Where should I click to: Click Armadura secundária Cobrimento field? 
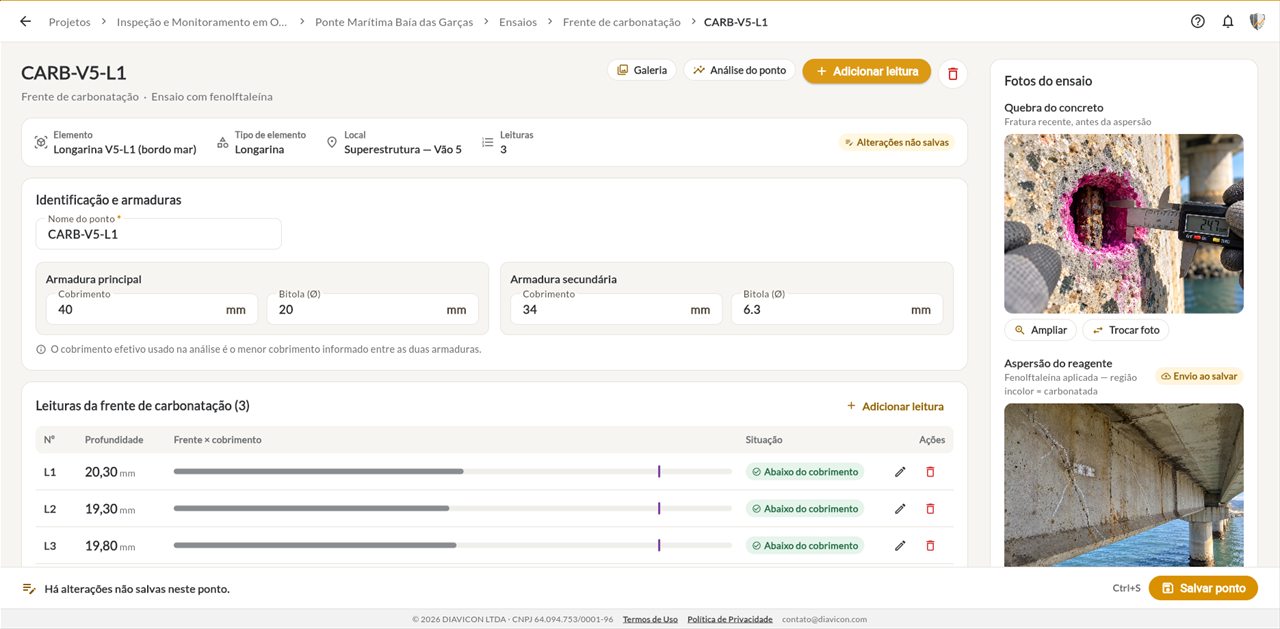pos(616,309)
